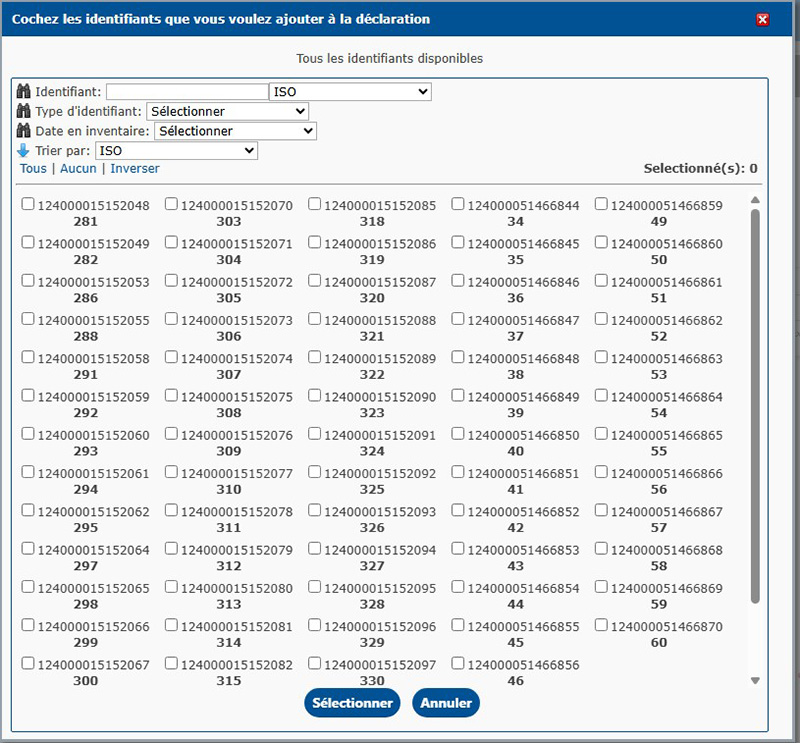The width and height of the screenshot is (800, 743).
Task: Click binoculars icon next to Type d'identifiant
Action: pos(25,111)
